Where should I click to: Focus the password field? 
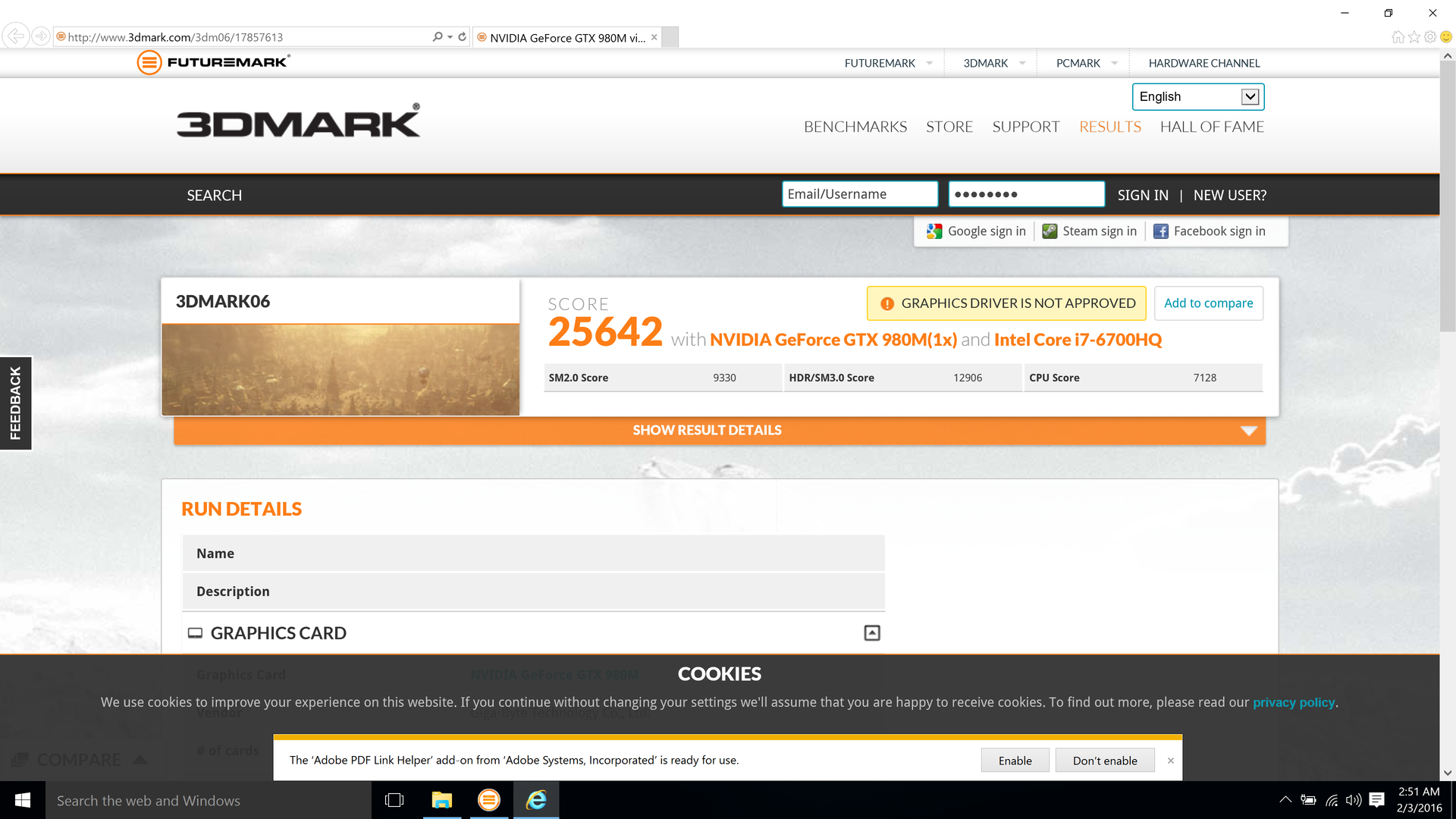1026,193
